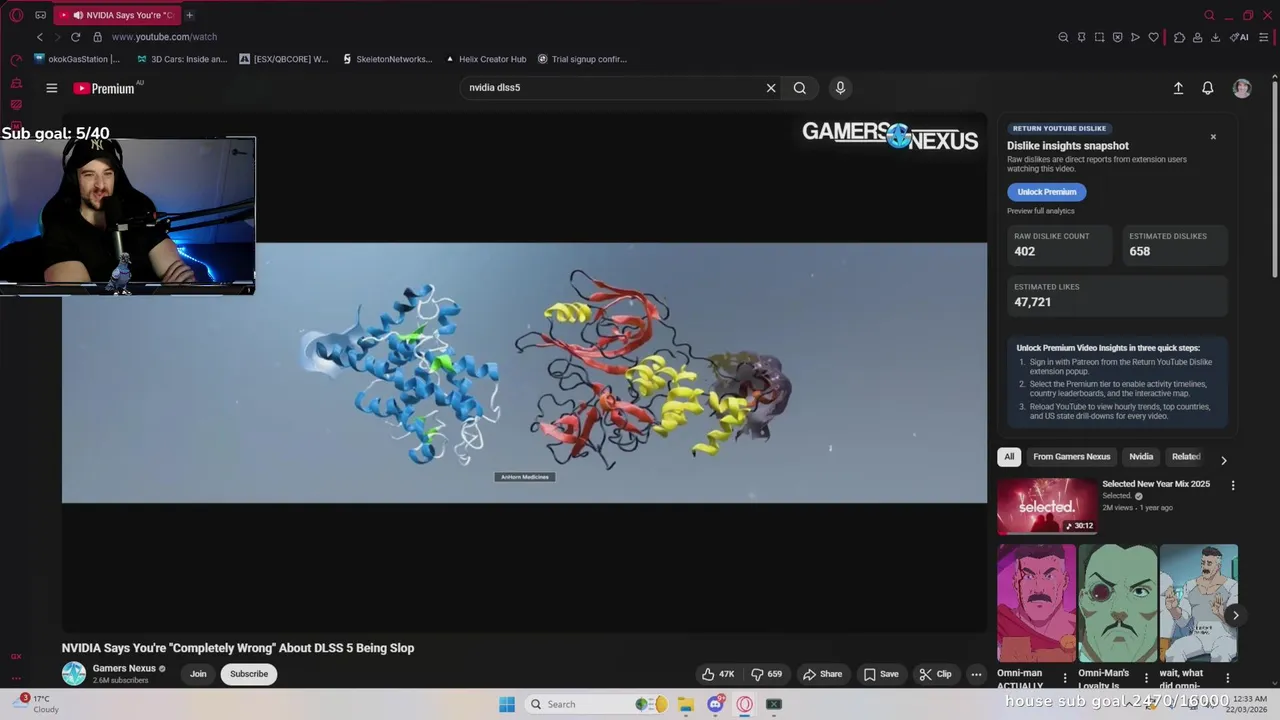
Task: Share this video
Action: pyautogui.click(x=822, y=674)
